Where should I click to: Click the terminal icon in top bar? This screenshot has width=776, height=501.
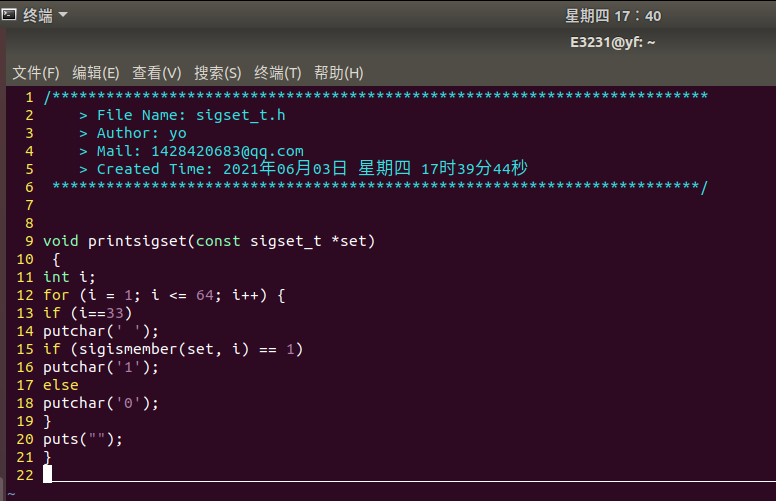point(9,14)
